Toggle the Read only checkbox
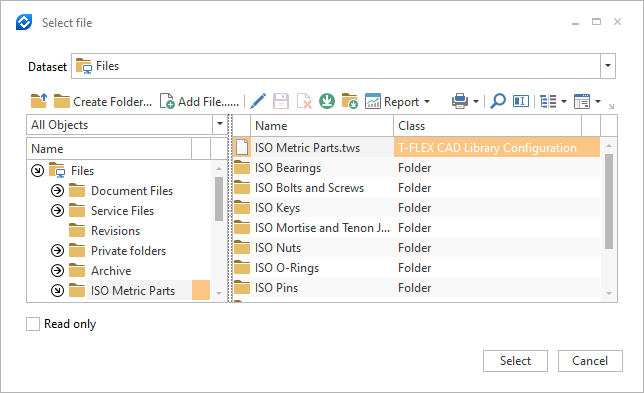This screenshot has width=644, height=393. pyautogui.click(x=33, y=324)
